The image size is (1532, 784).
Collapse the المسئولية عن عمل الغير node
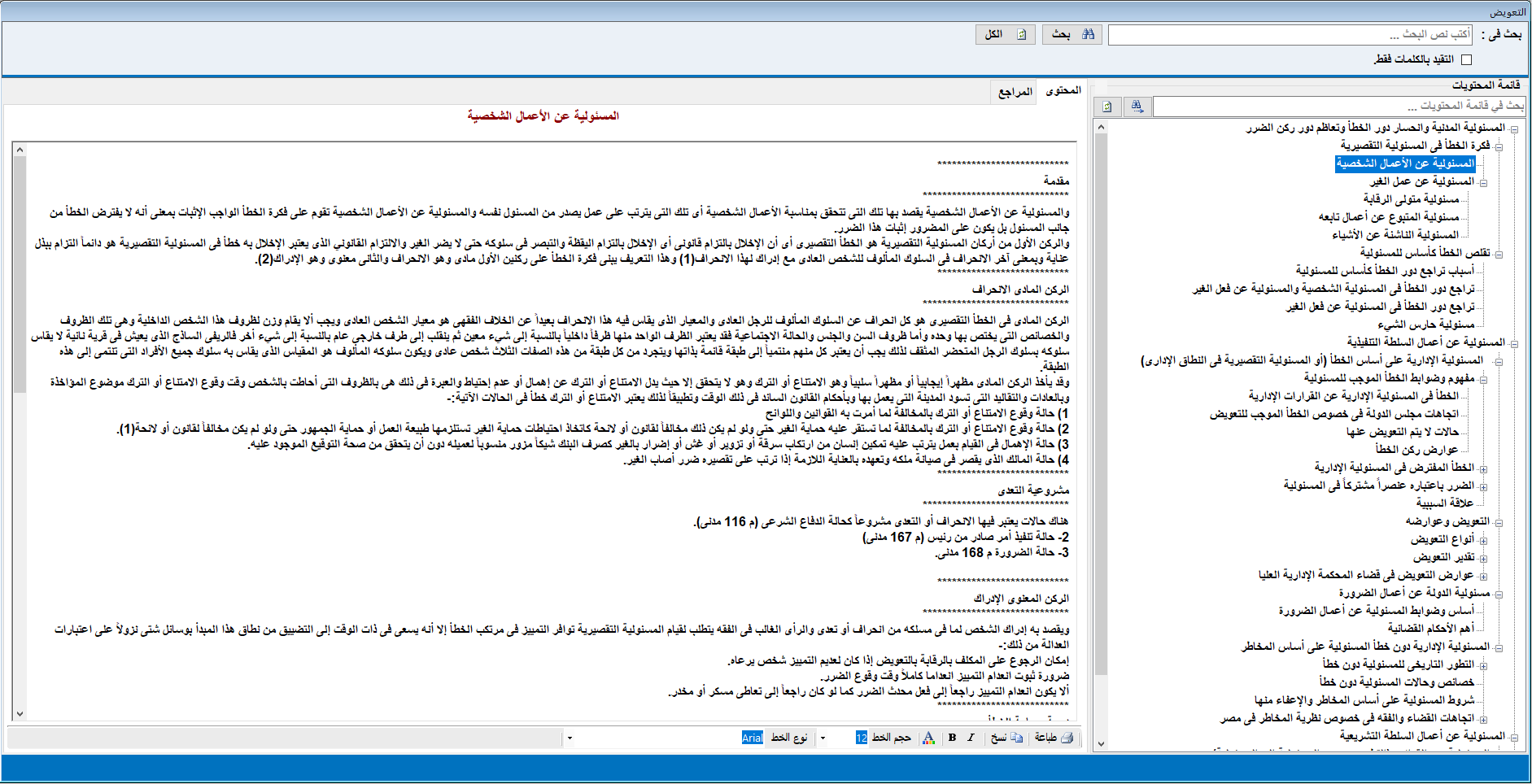[x=1483, y=182]
